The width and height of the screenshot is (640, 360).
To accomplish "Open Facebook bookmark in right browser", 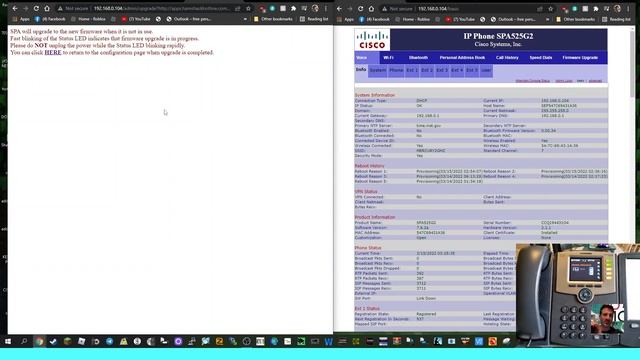I will [374, 19].
